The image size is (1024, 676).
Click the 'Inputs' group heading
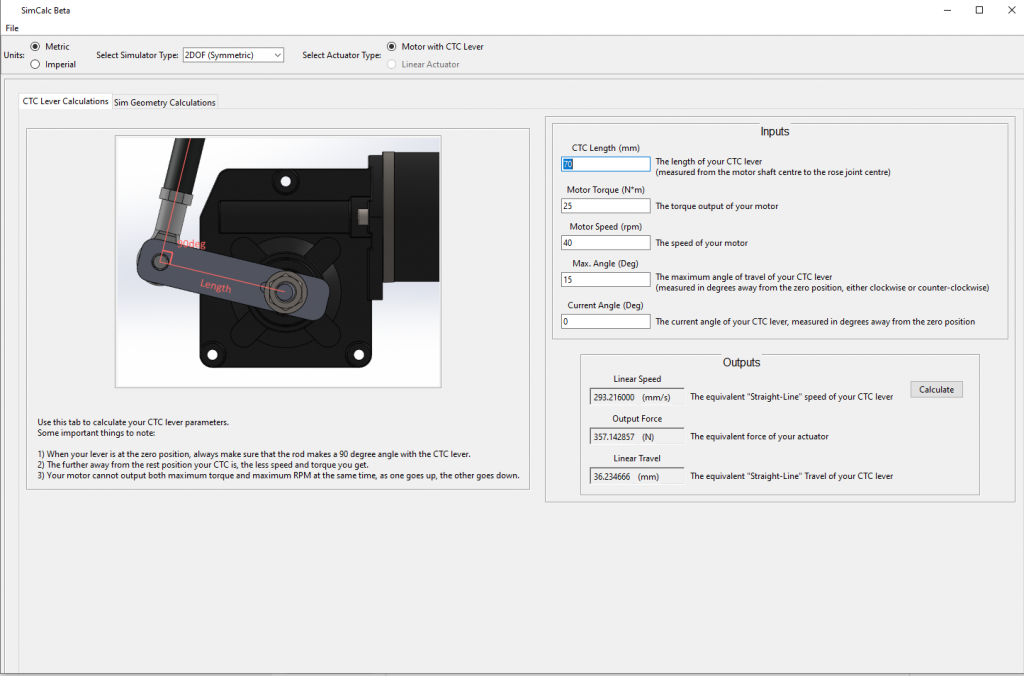(775, 131)
